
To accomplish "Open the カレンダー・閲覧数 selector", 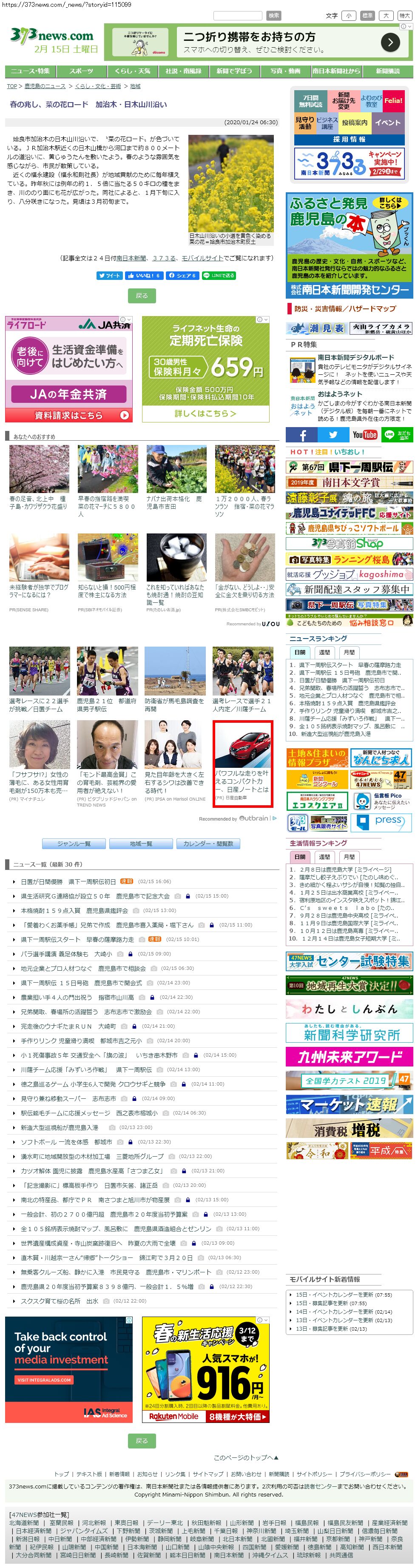I will (x=208, y=844).
